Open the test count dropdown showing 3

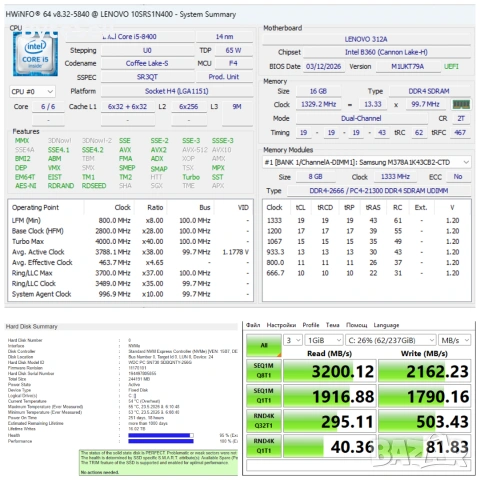point(293,340)
